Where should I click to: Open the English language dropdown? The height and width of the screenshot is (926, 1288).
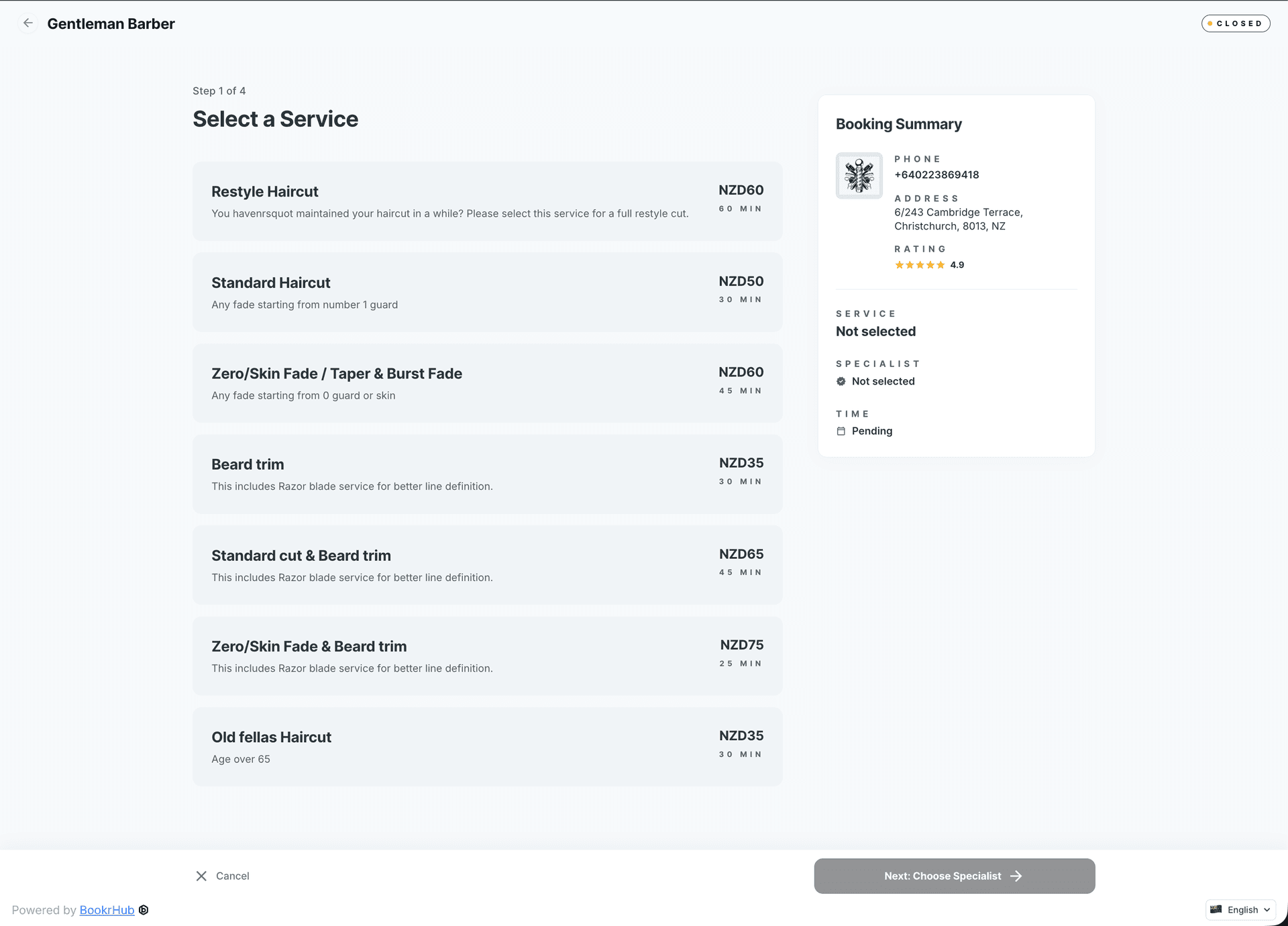point(1241,909)
